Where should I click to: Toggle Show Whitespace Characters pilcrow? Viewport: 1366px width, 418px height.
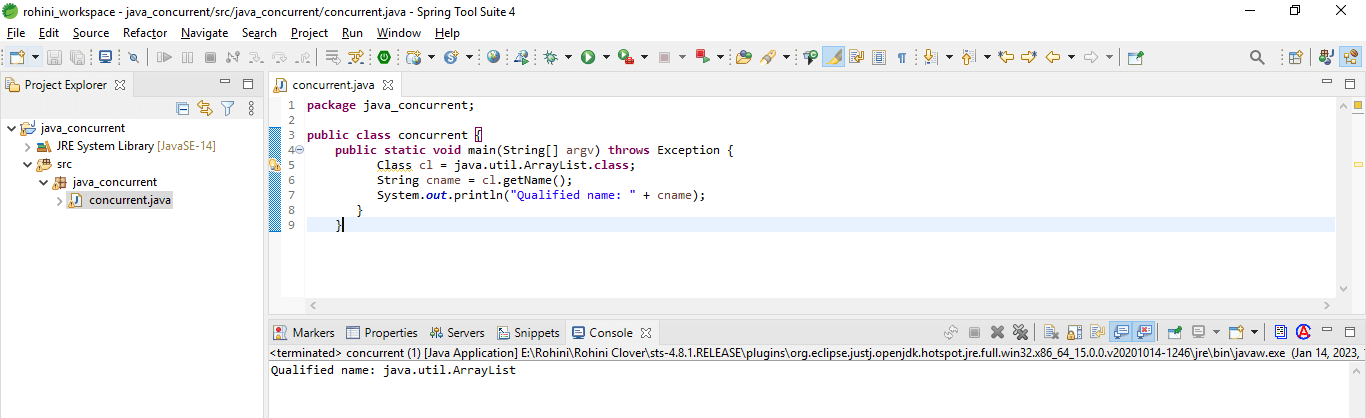point(902,57)
